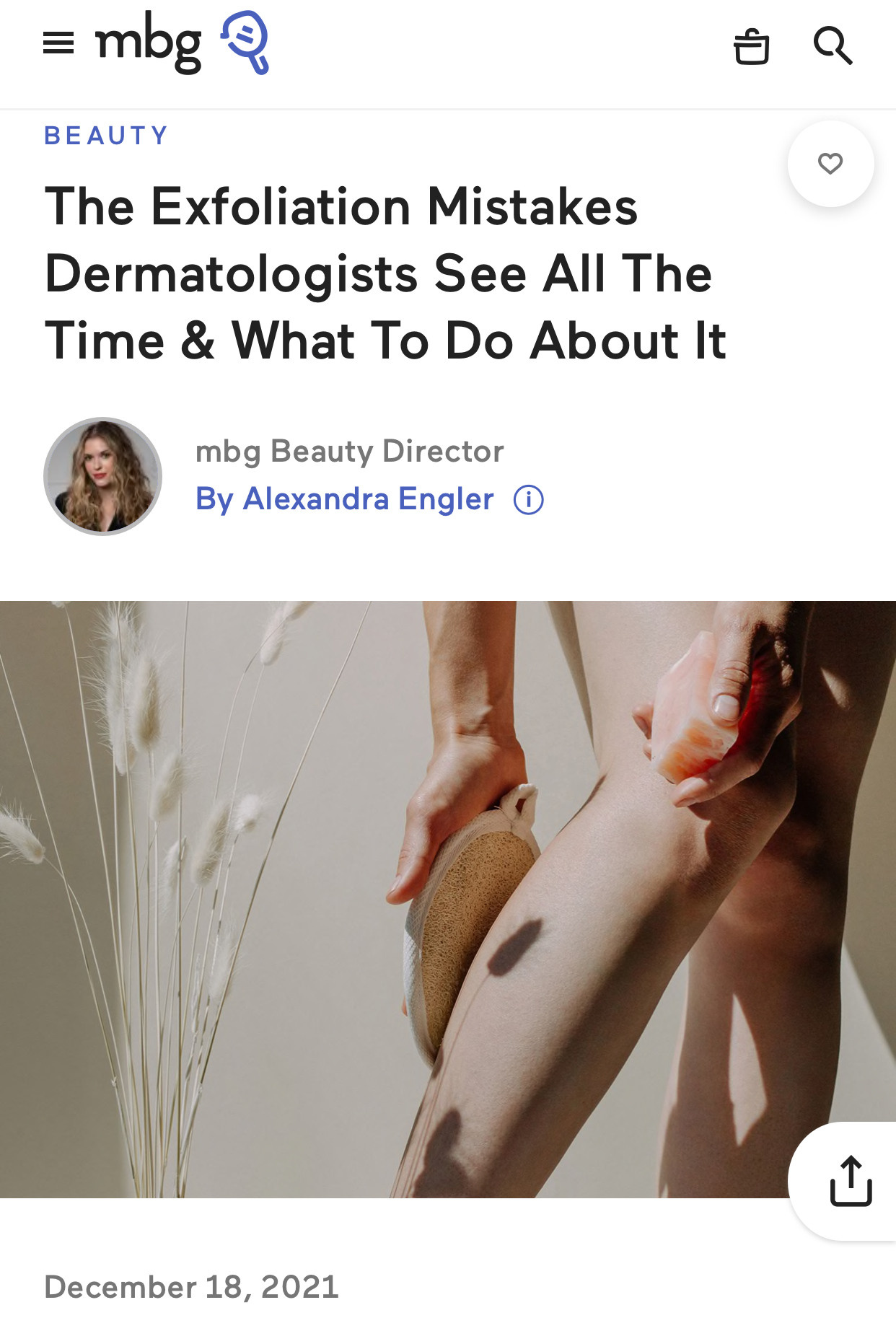
Task: Open the share button
Action: pos(851,1181)
